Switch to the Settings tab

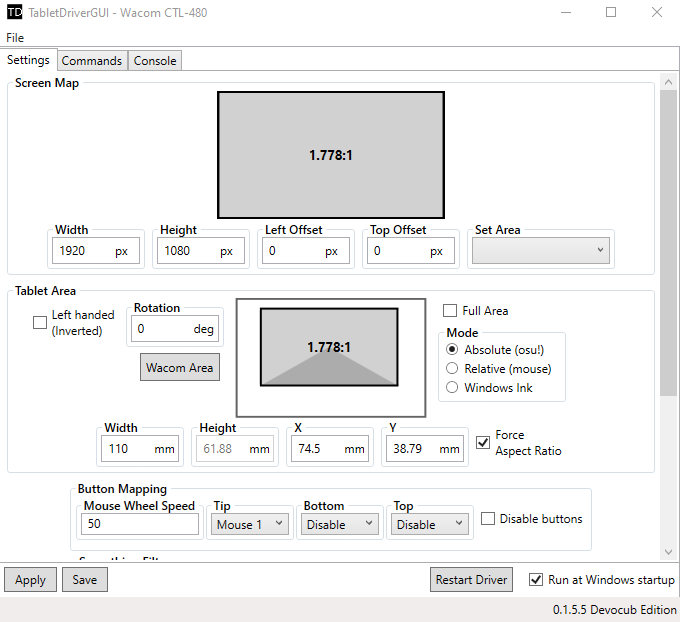[x=28, y=60]
